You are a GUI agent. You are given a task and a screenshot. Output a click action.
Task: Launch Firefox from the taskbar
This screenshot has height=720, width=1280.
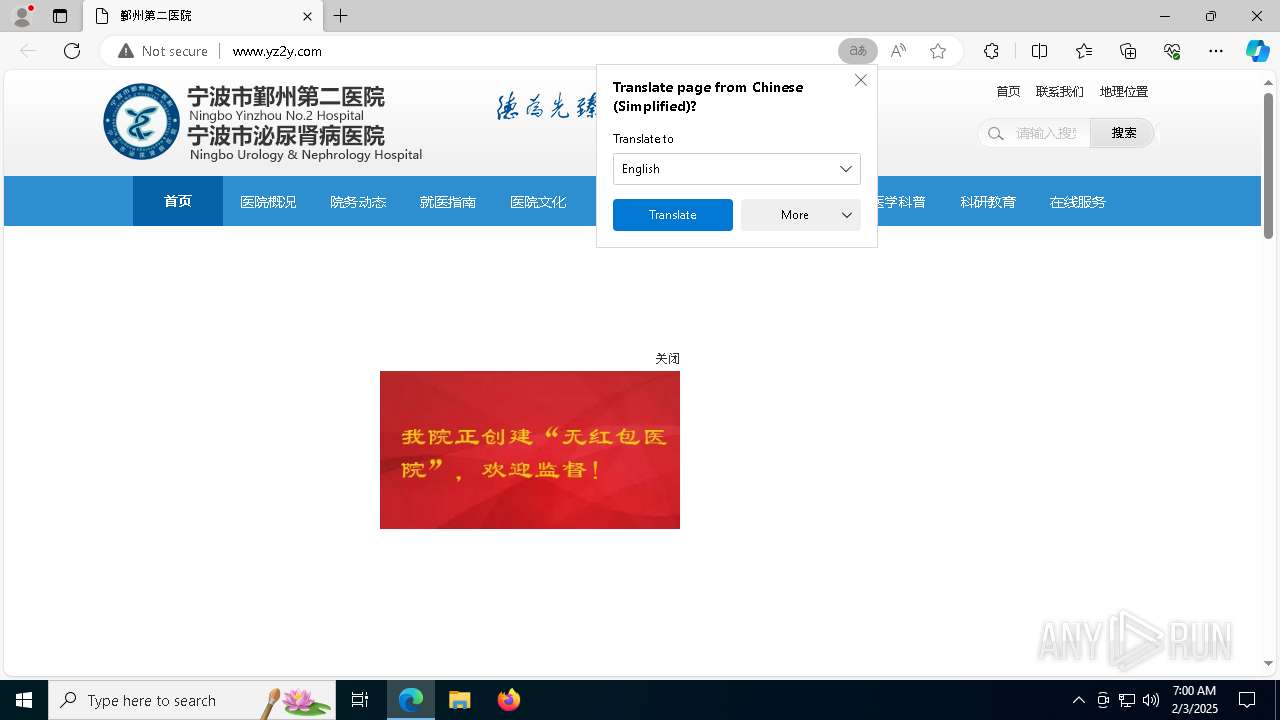coord(509,700)
